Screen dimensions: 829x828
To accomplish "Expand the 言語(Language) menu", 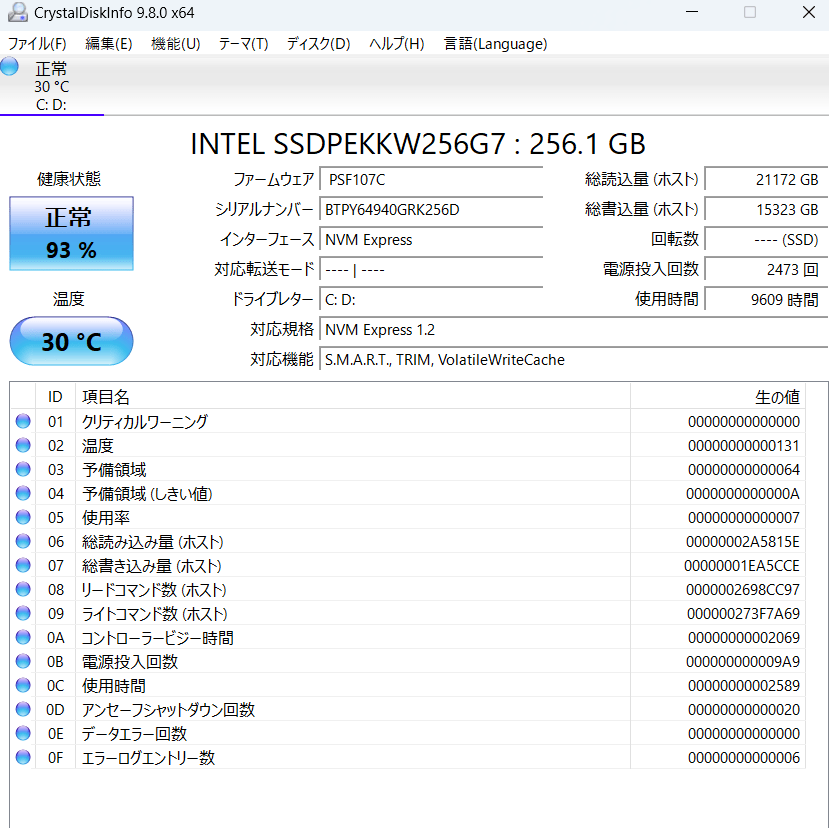I will [x=495, y=44].
